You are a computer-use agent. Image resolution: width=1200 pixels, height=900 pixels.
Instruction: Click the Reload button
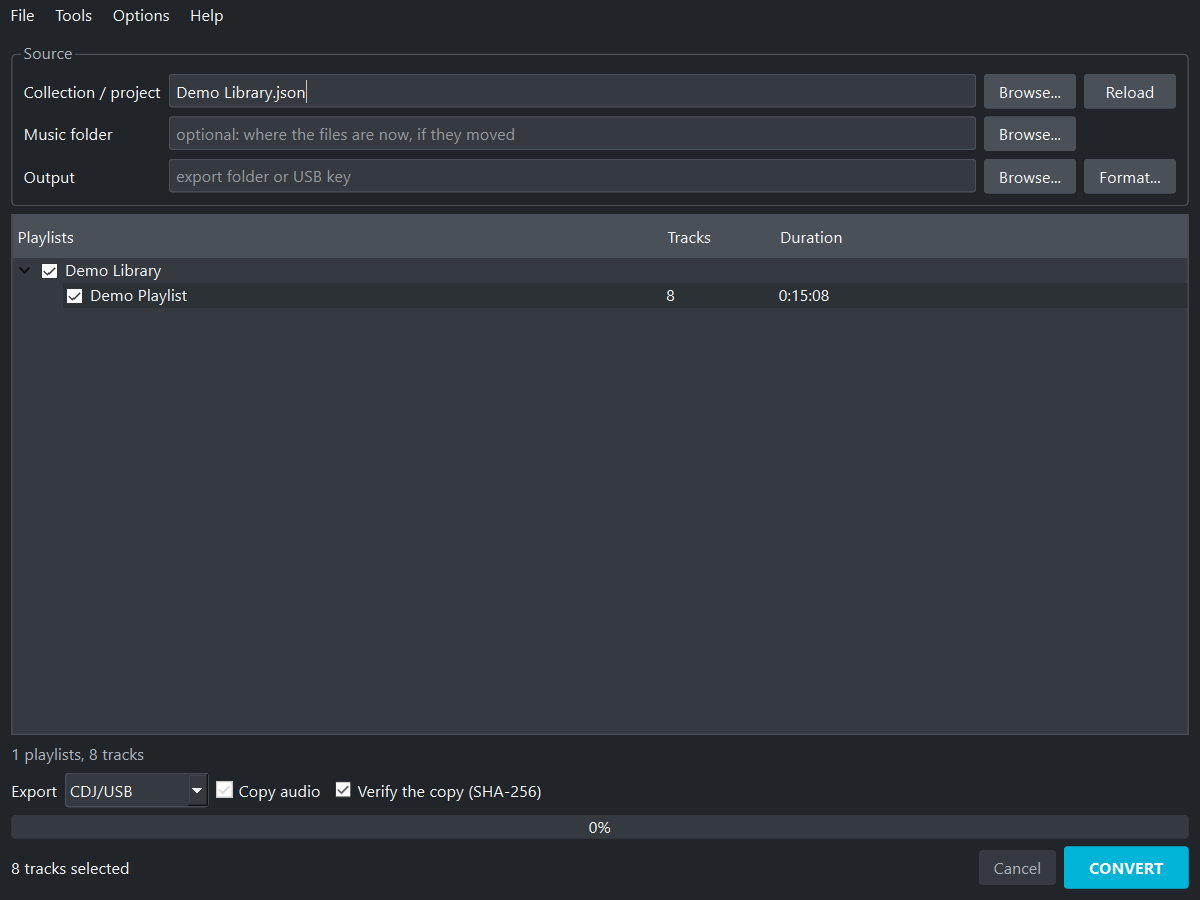tap(1130, 92)
